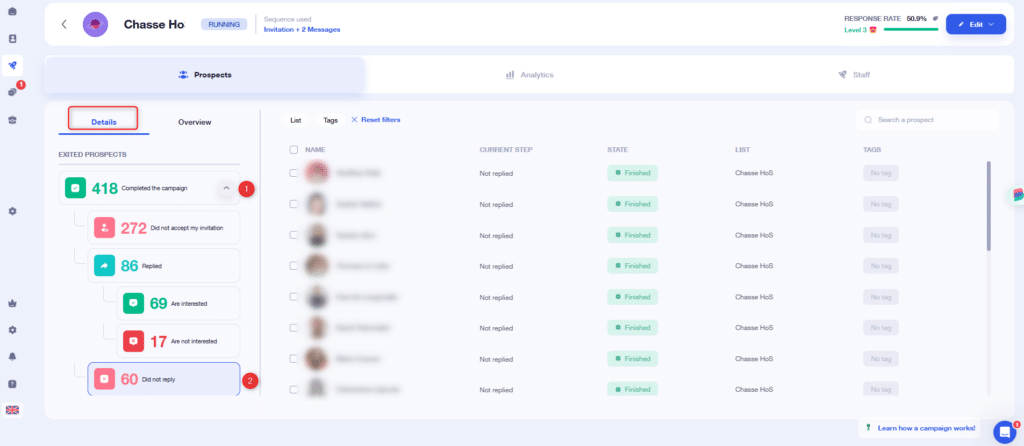
Task: Click the Finished badge in the first row
Action: click(632, 173)
